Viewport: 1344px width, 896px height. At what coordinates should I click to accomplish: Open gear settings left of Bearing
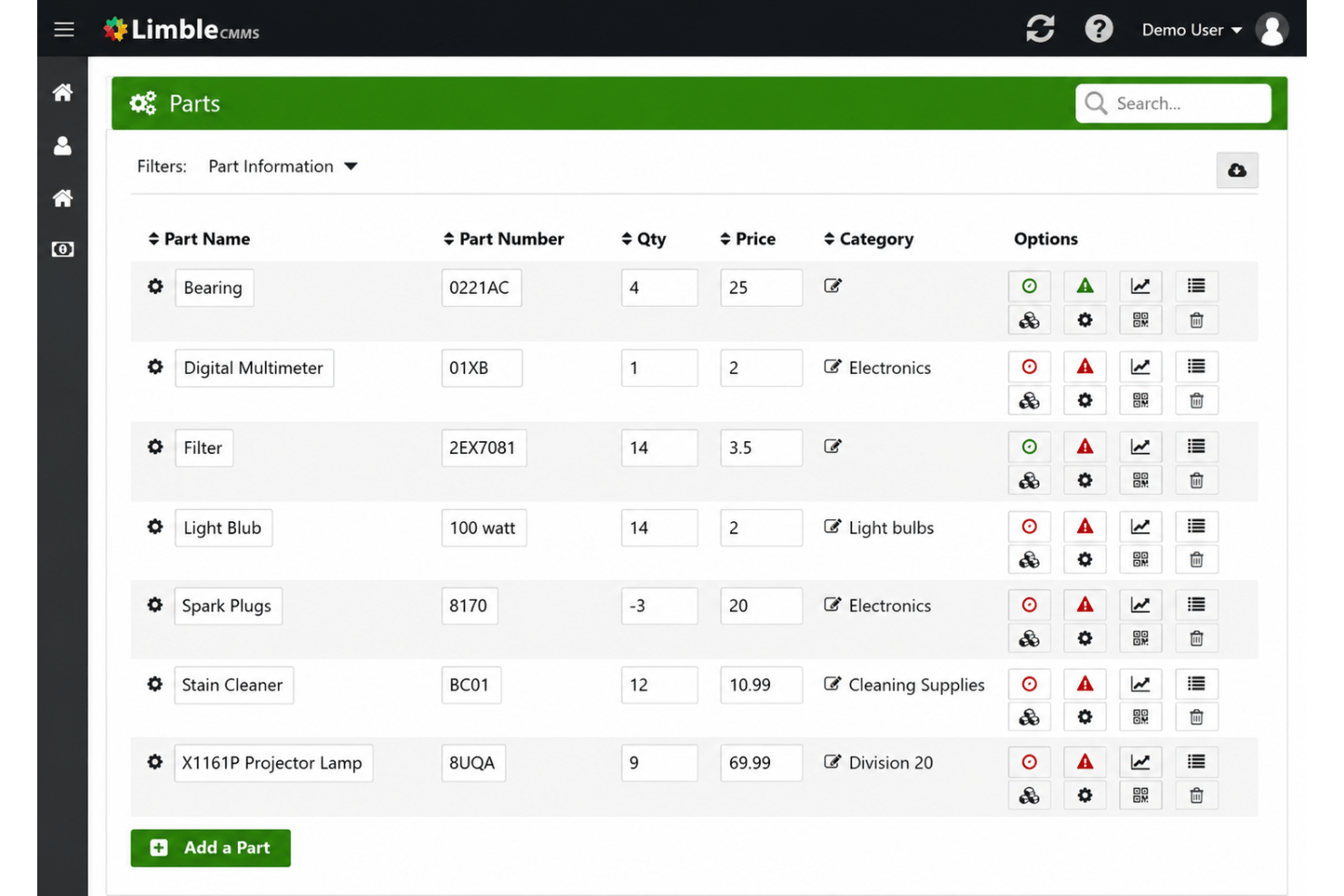click(x=155, y=286)
